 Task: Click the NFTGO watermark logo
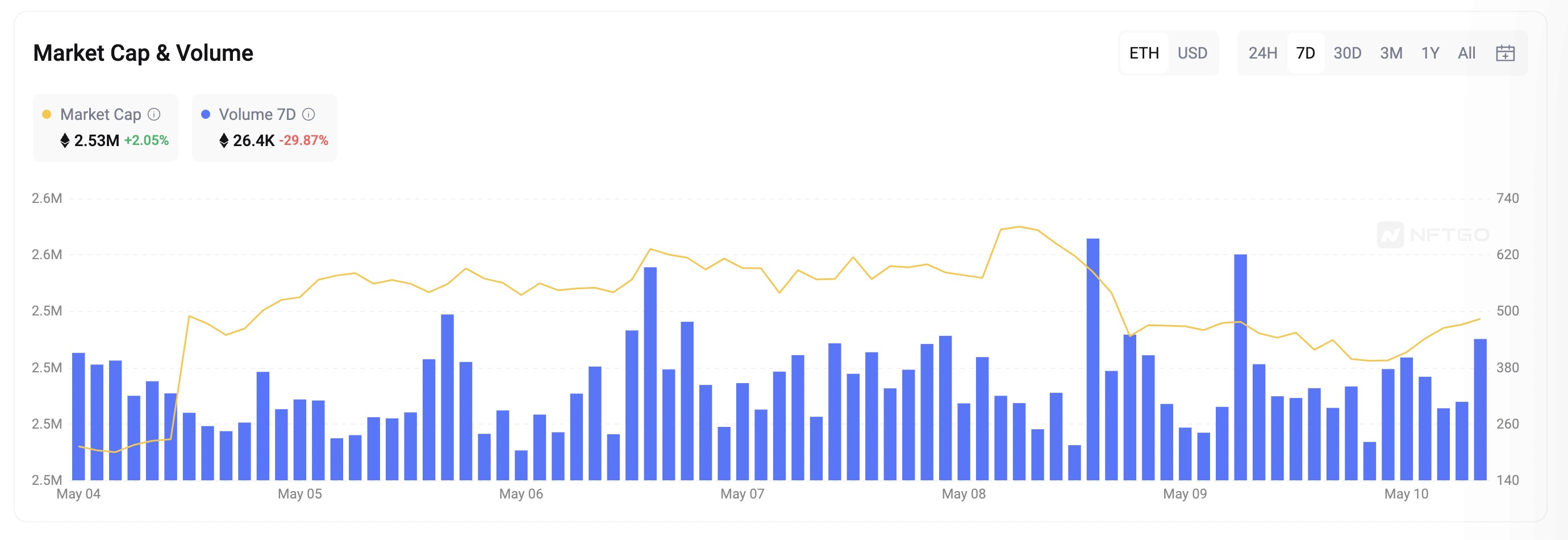[x=1433, y=234]
